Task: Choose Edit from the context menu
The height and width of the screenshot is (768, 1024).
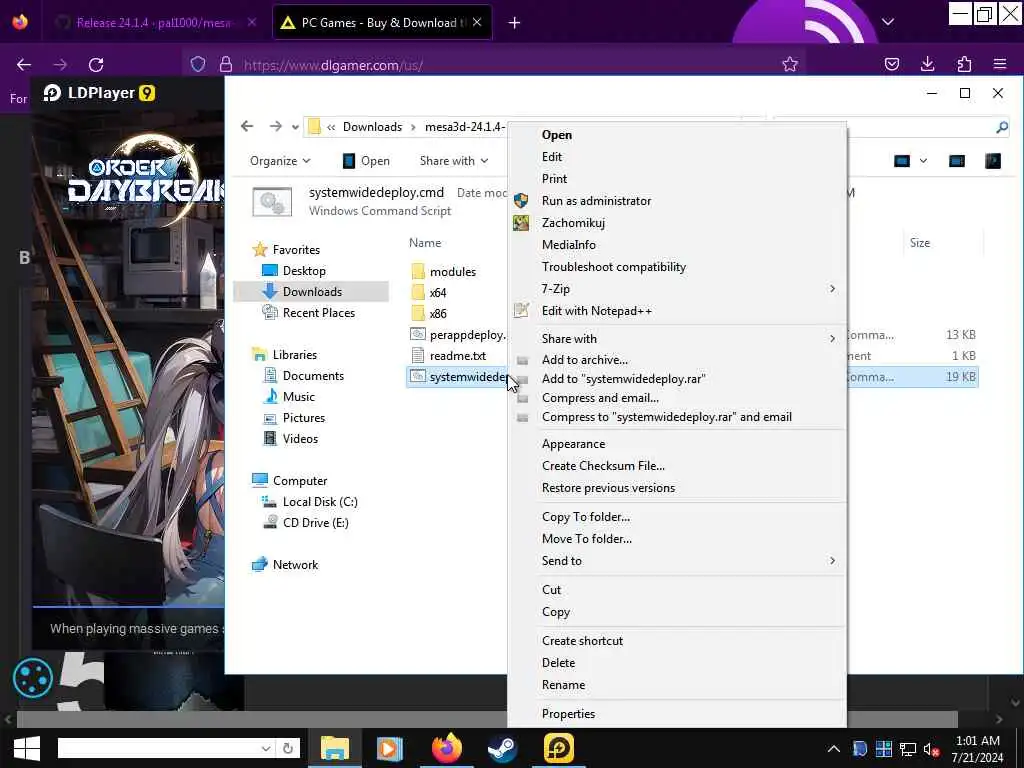Action: coord(552,157)
